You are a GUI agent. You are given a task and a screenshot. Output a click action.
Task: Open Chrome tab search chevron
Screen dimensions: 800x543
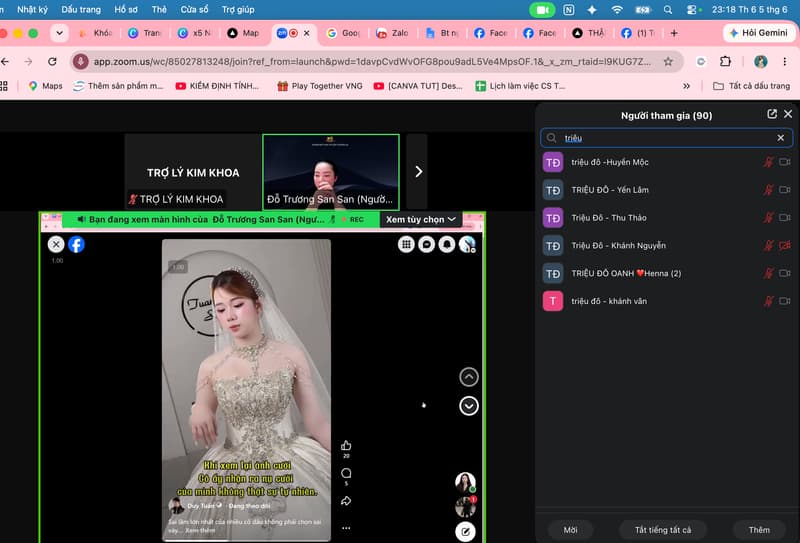59,33
